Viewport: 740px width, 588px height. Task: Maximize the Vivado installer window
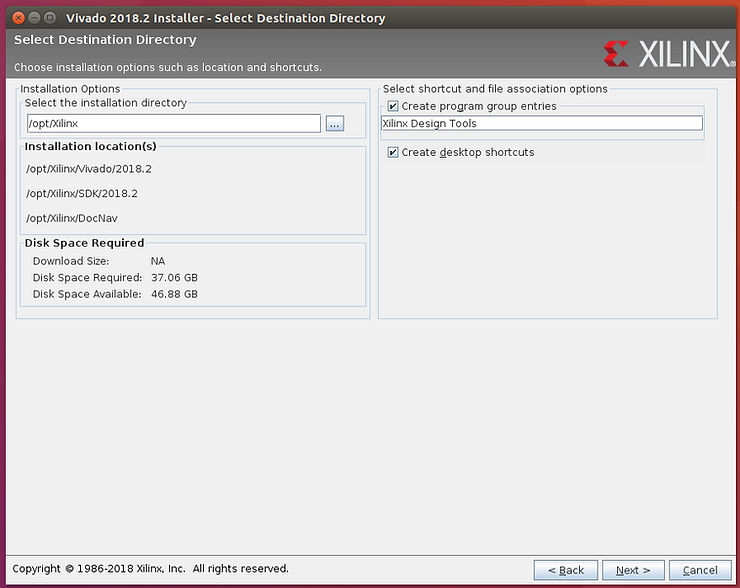coord(50,18)
